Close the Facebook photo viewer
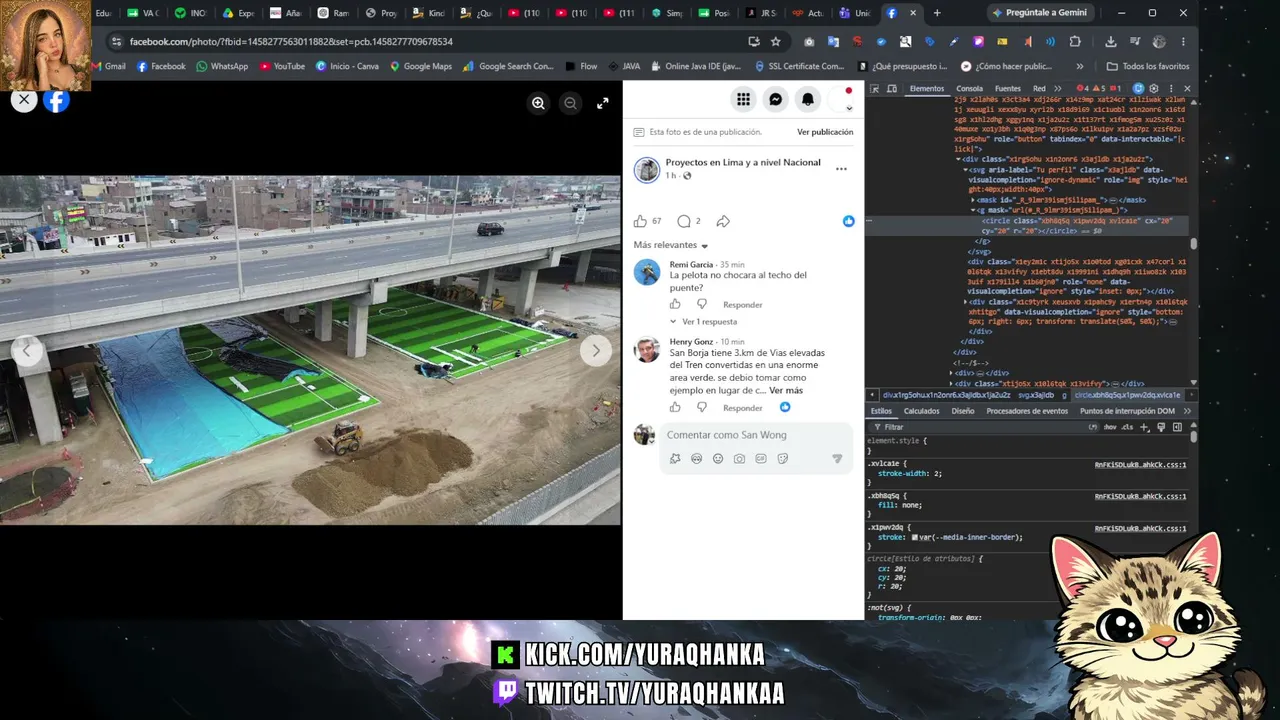This screenshot has width=1280, height=720. [24, 99]
